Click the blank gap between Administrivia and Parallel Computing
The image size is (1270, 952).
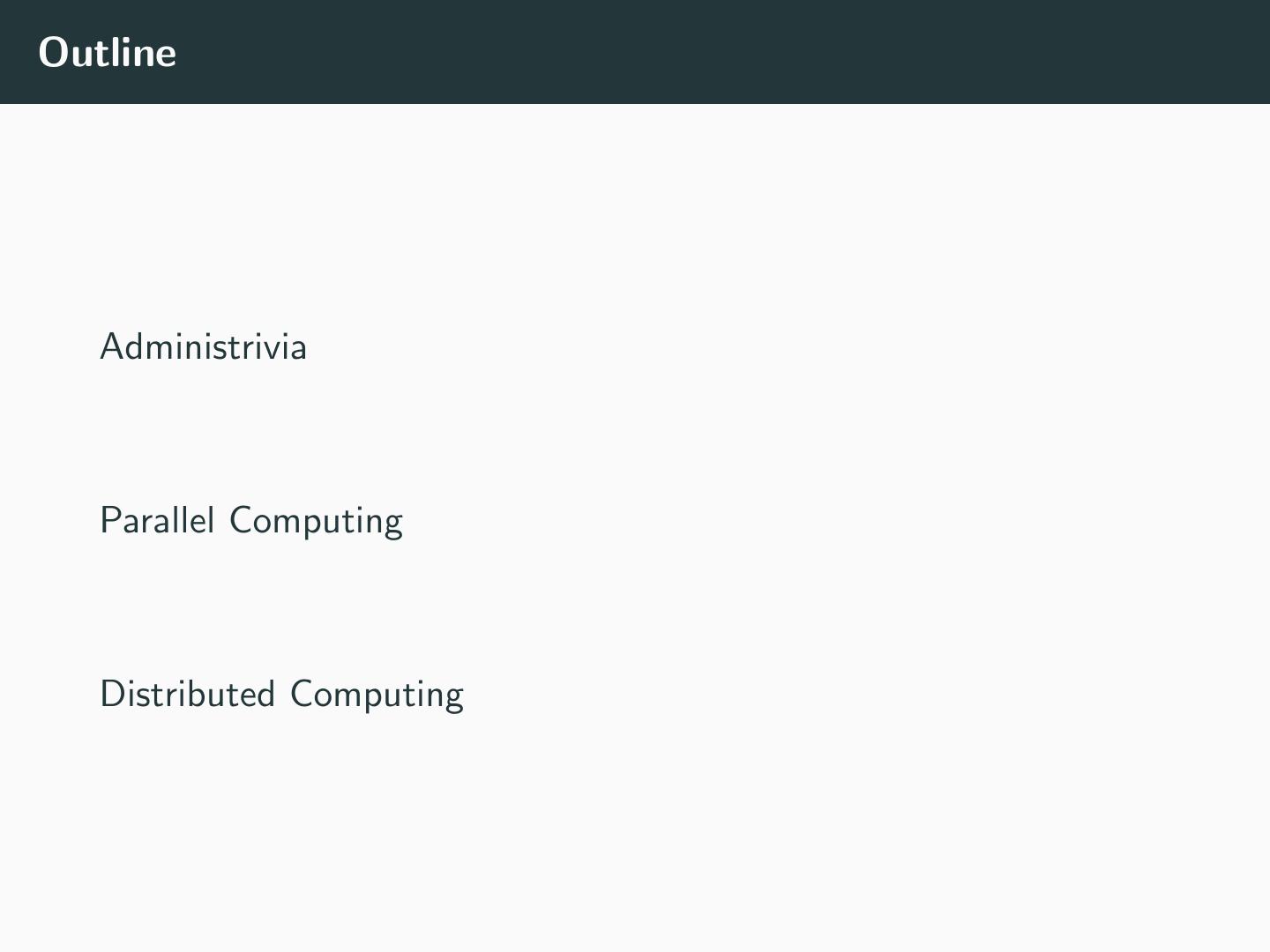click(353, 432)
